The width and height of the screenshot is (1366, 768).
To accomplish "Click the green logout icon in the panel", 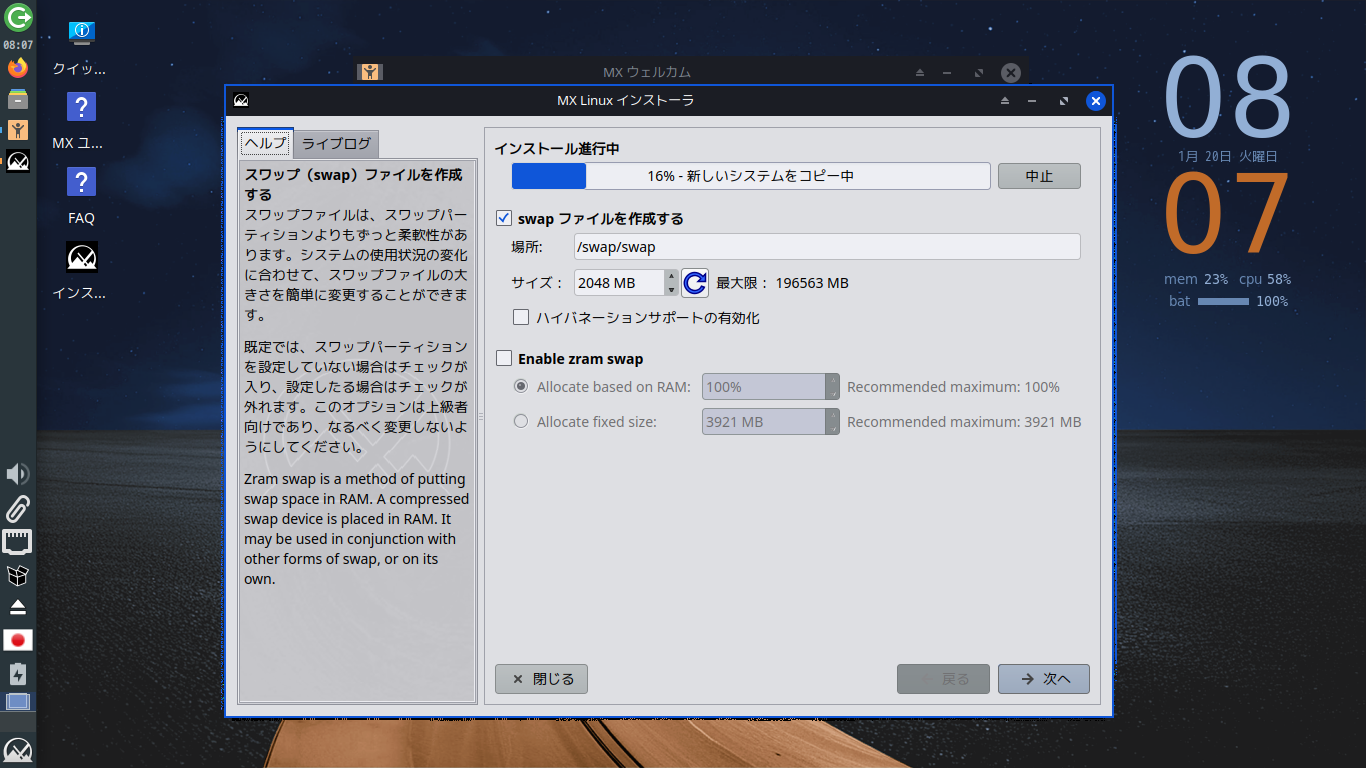I will 18,17.
